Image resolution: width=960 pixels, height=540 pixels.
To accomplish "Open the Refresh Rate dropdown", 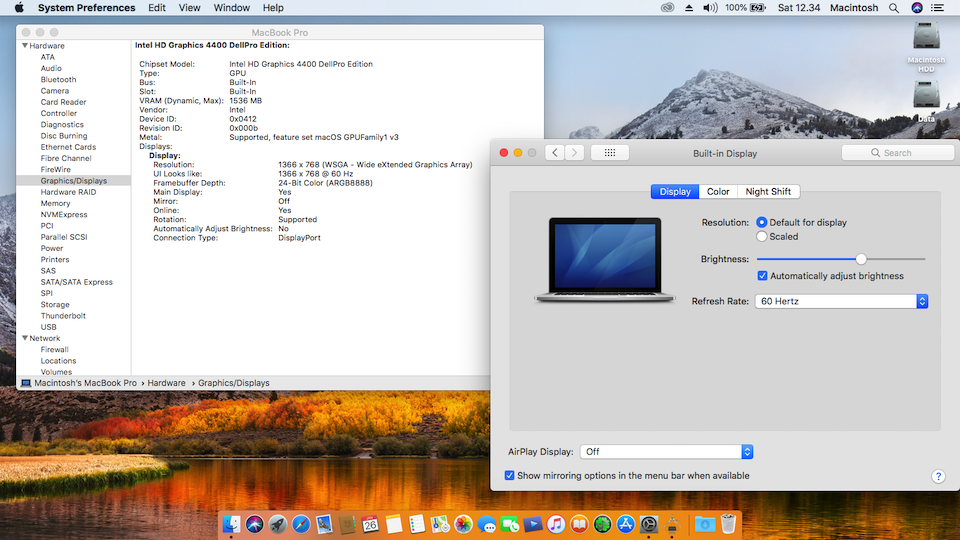I will (842, 301).
